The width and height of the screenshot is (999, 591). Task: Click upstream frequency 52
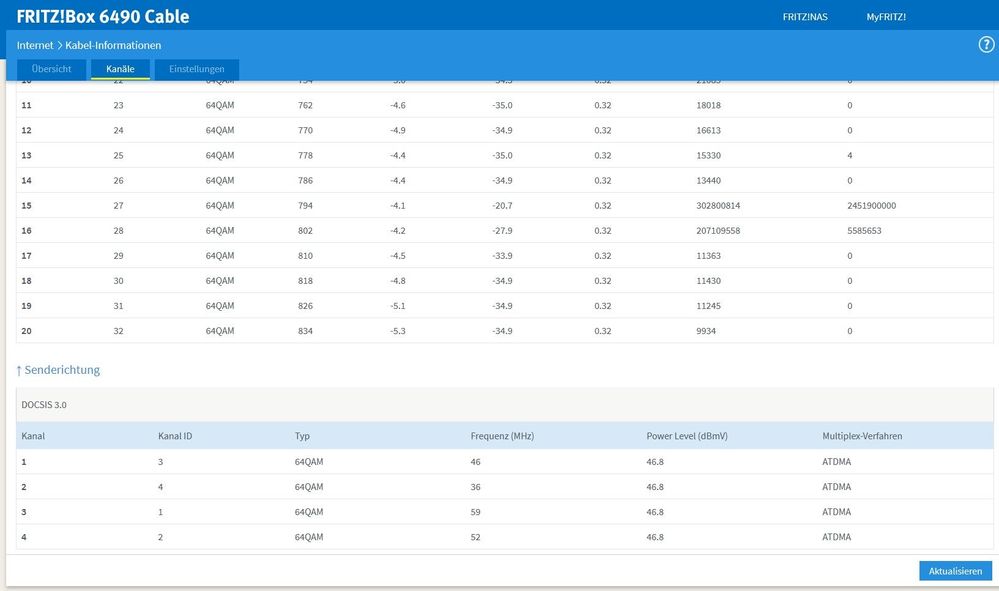click(x=475, y=538)
